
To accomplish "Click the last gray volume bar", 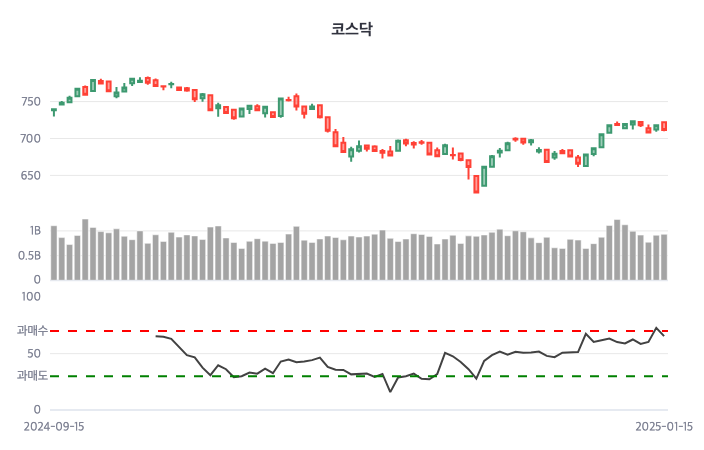I will point(664,257).
